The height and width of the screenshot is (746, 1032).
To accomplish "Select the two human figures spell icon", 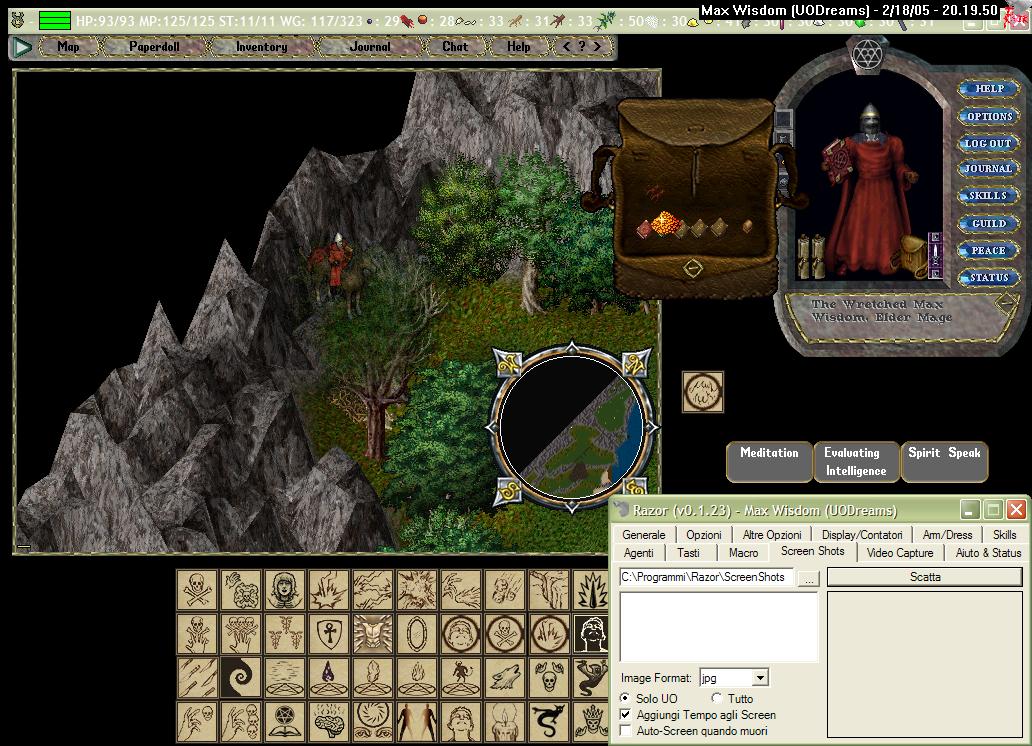I will (x=417, y=722).
